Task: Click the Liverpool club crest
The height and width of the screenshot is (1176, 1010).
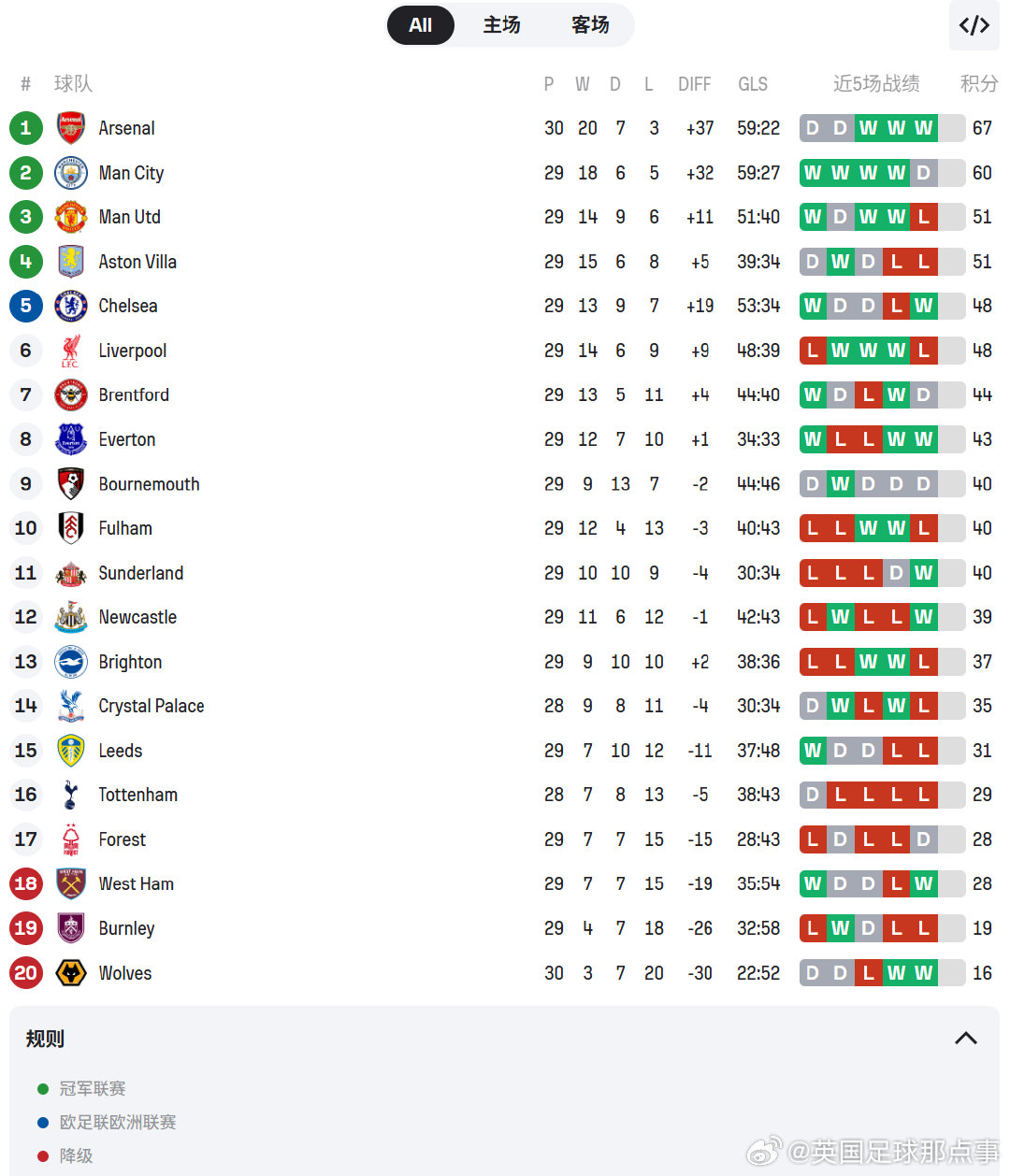Action: tap(71, 351)
